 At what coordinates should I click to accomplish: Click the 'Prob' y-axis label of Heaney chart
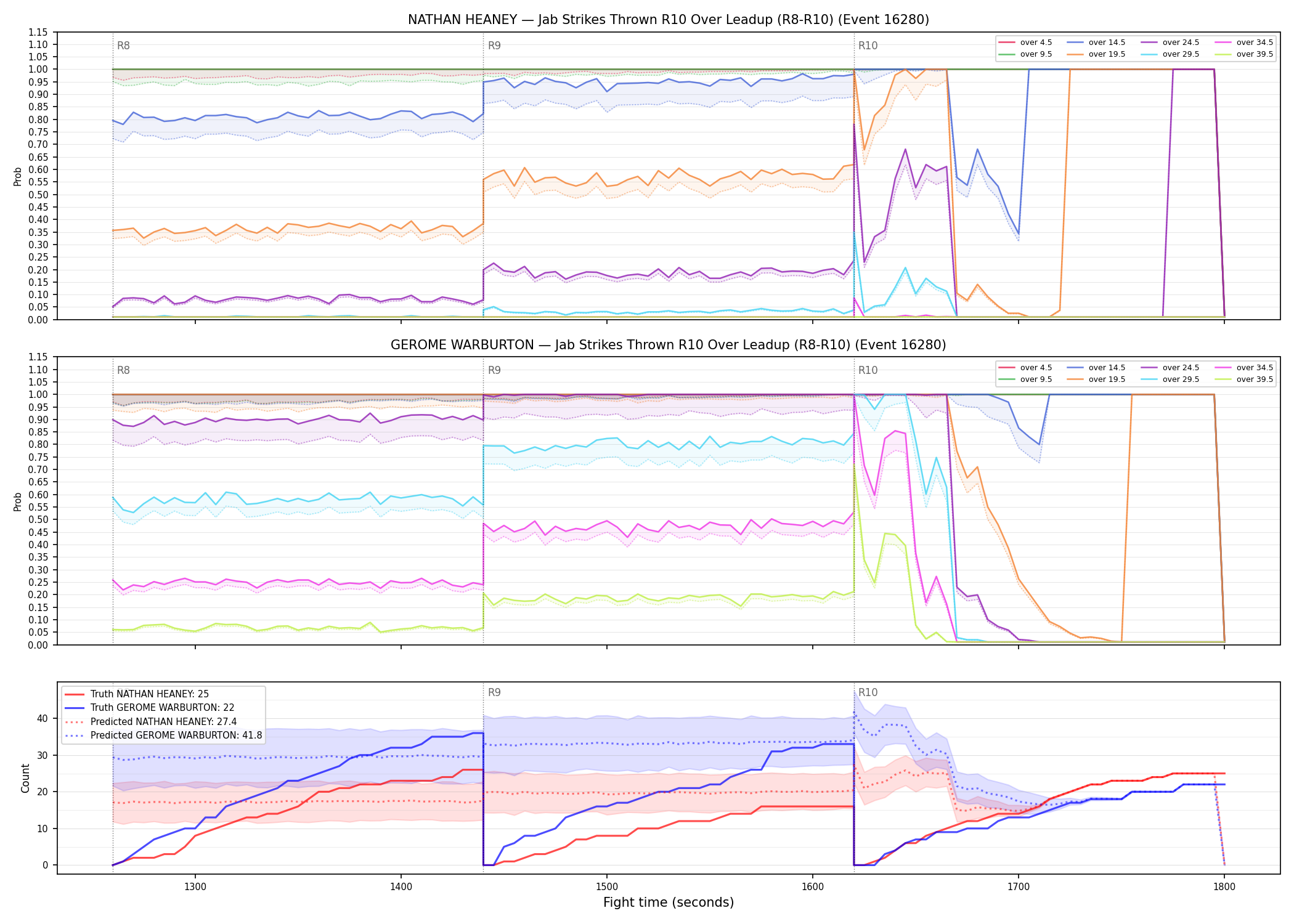tap(18, 176)
